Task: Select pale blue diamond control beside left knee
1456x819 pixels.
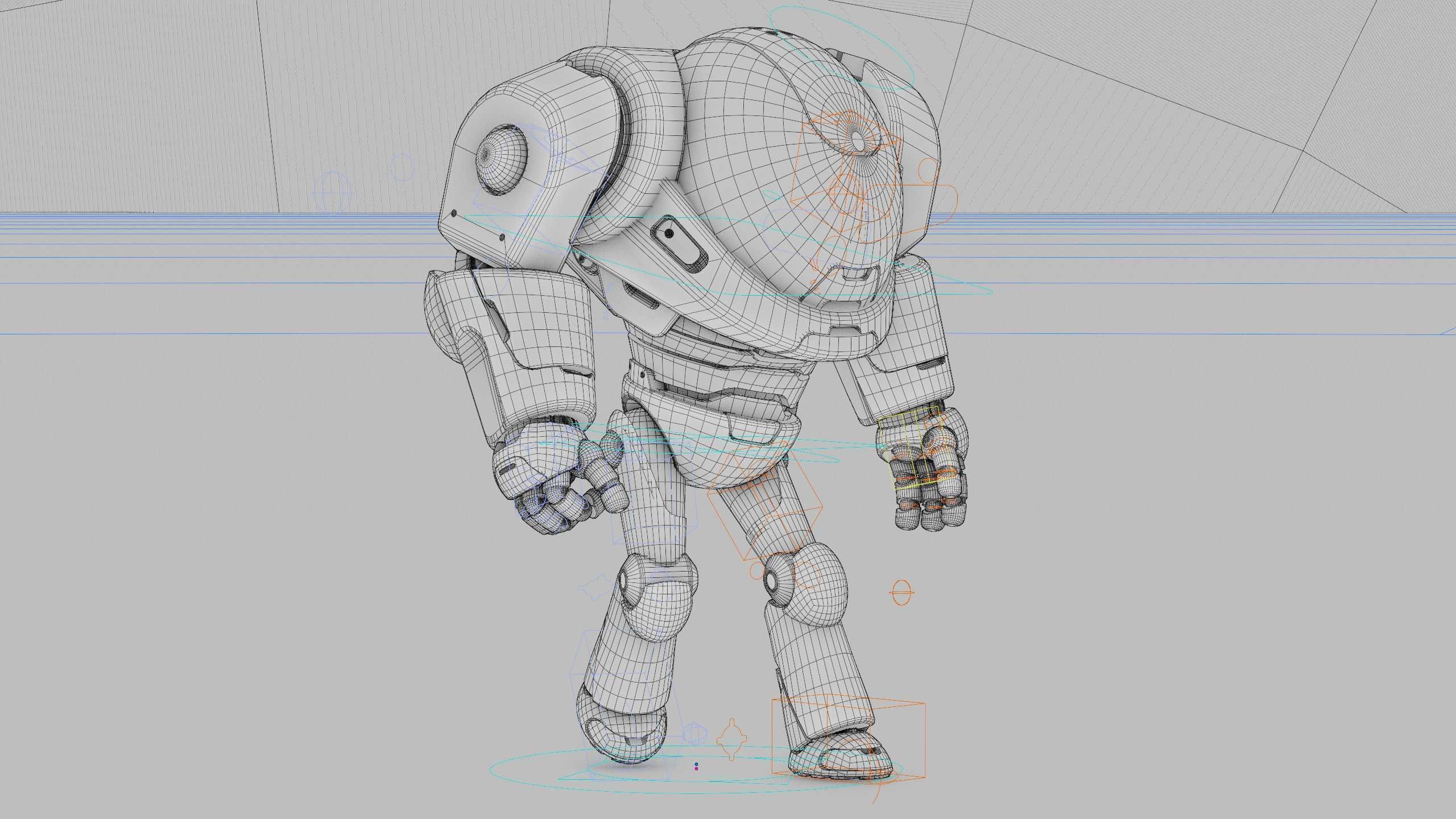Action: point(596,587)
